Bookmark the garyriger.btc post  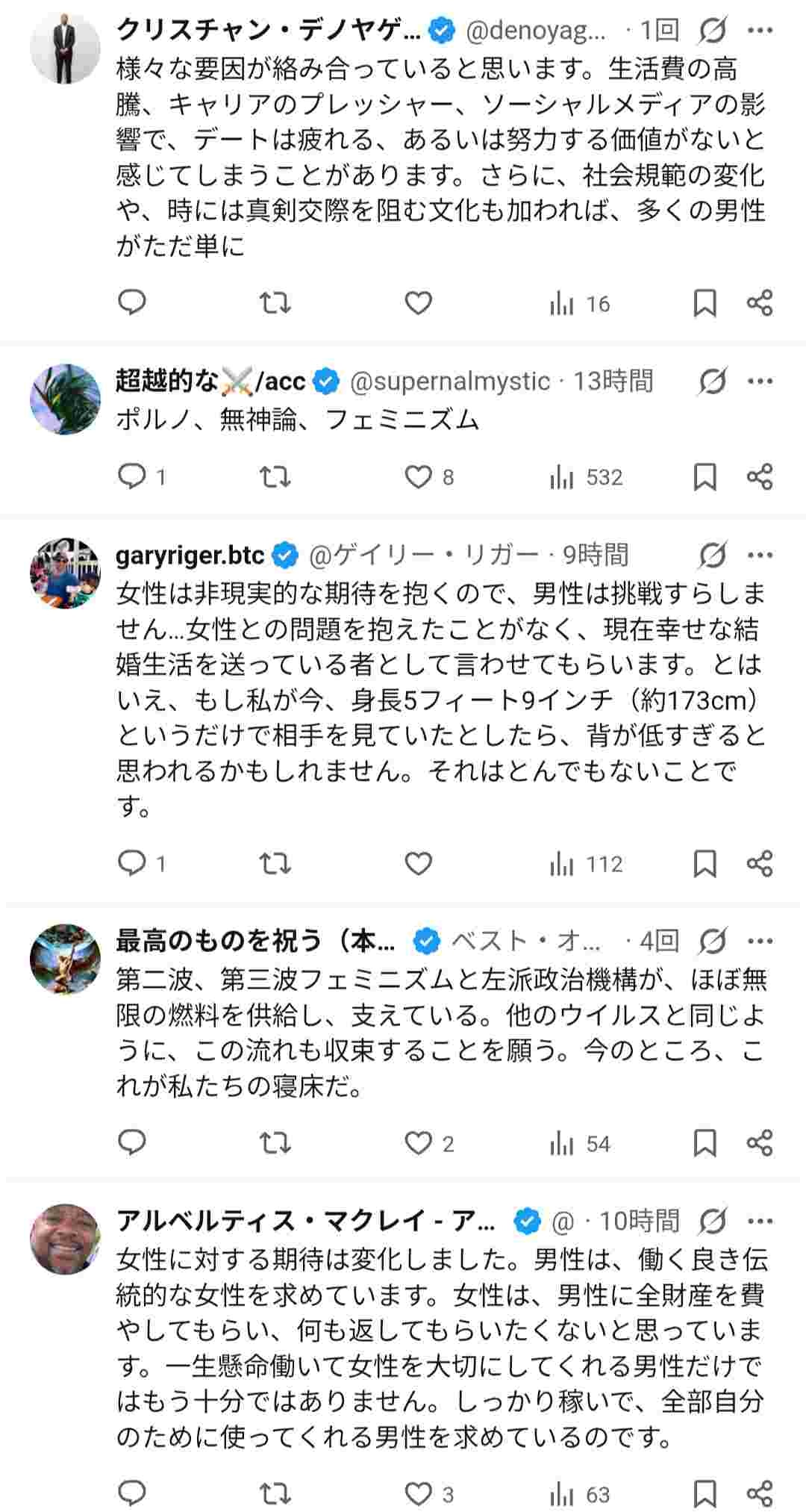tap(705, 864)
